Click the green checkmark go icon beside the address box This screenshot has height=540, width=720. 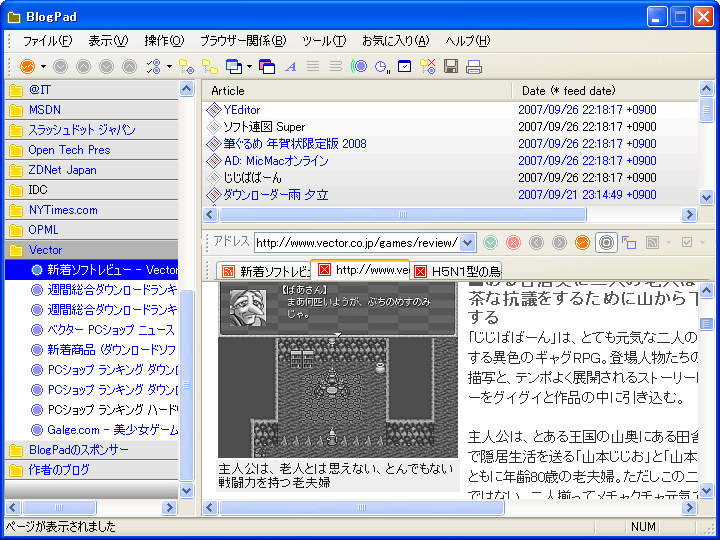click(490, 242)
